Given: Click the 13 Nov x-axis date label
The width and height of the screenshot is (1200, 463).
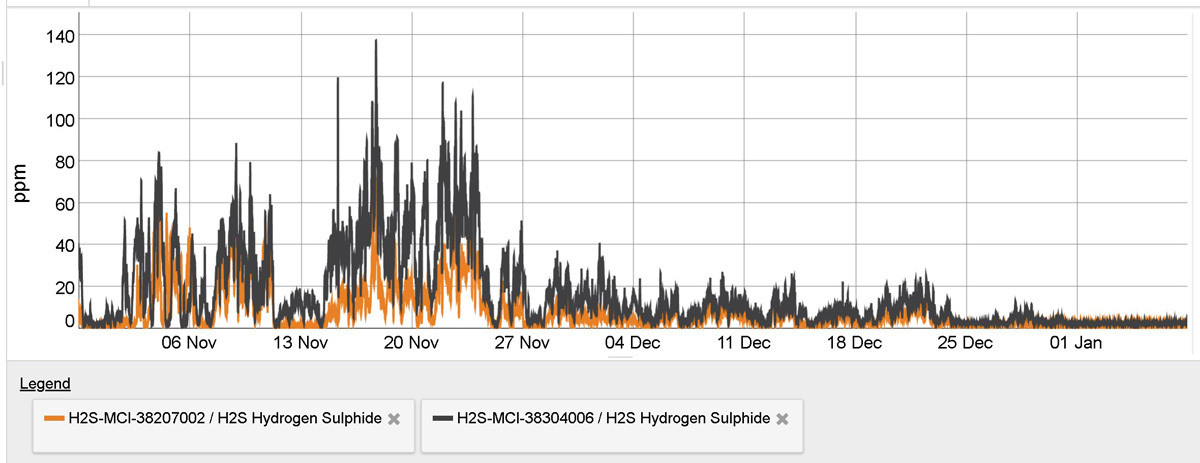Looking at the screenshot, I should (301, 344).
